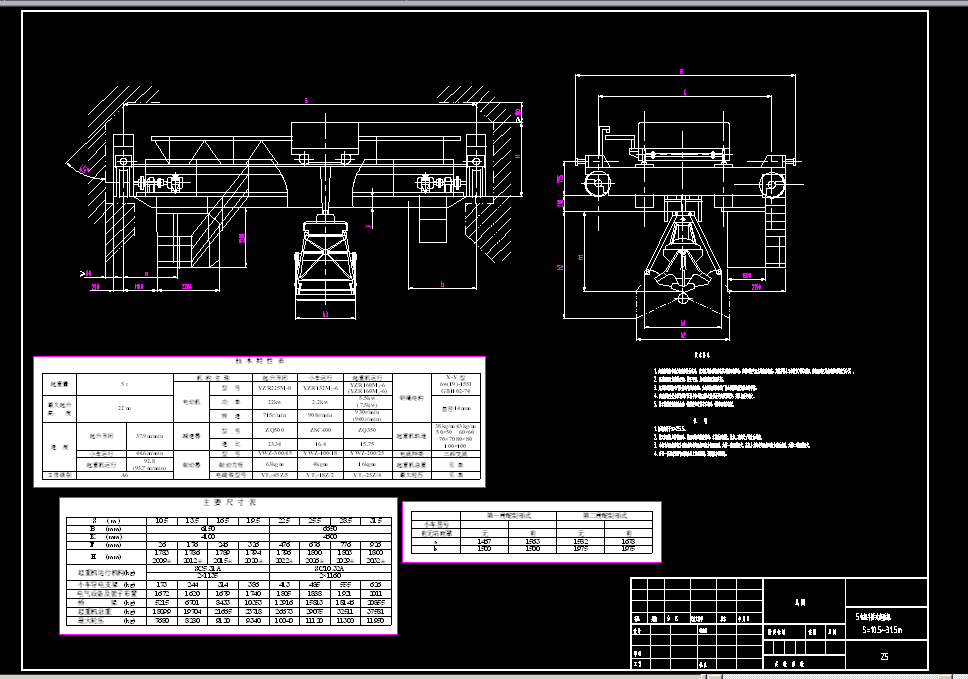Select the '254' dimension label in right view
The width and height of the screenshot is (968, 679).
(x=756, y=287)
